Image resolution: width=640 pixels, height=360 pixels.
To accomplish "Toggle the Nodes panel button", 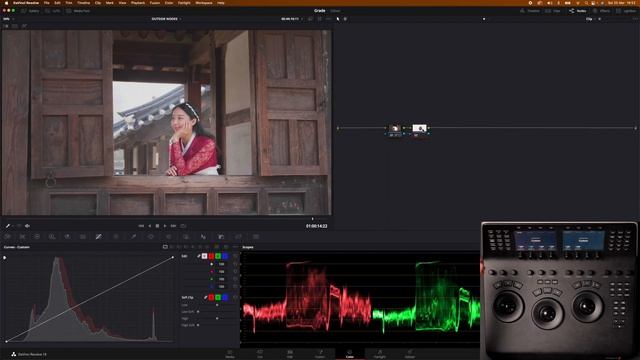I will pos(578,11).
